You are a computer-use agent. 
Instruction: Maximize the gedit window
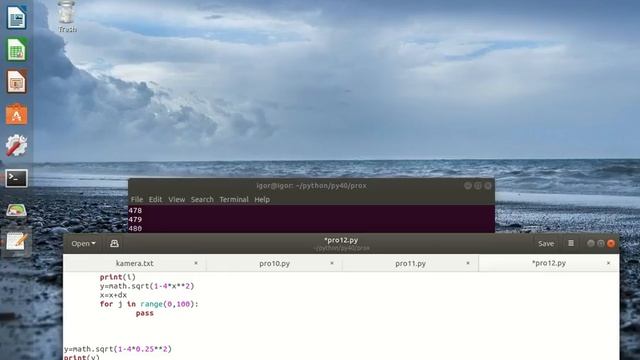click(x=601, y=243)
